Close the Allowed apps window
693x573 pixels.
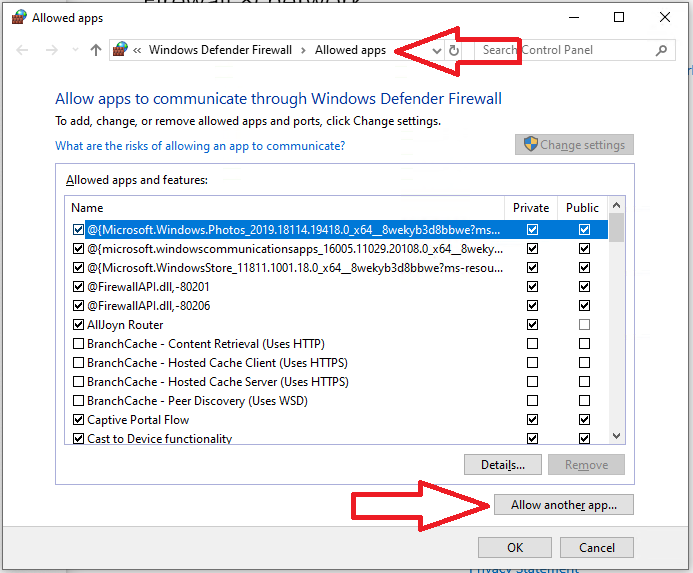coord(665,18)
